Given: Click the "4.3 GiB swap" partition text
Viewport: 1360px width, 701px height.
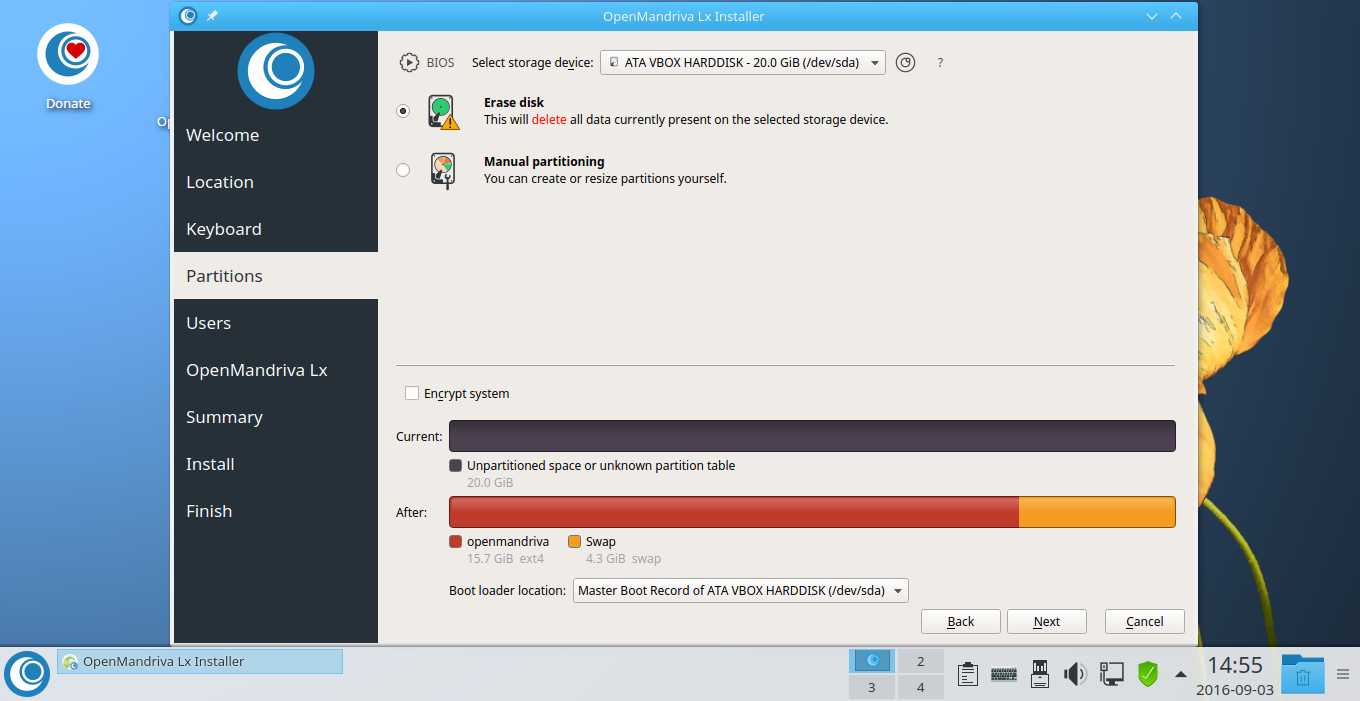Looking at the screenshot, I should 623,559.
